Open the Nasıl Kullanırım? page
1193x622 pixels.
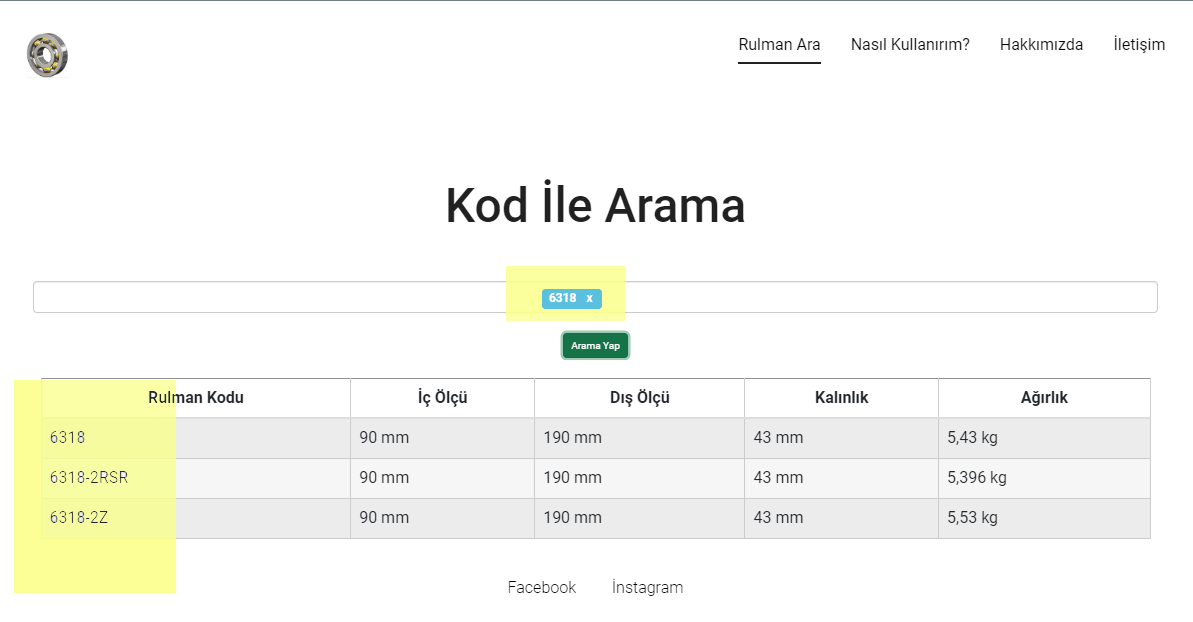point(910,44)
